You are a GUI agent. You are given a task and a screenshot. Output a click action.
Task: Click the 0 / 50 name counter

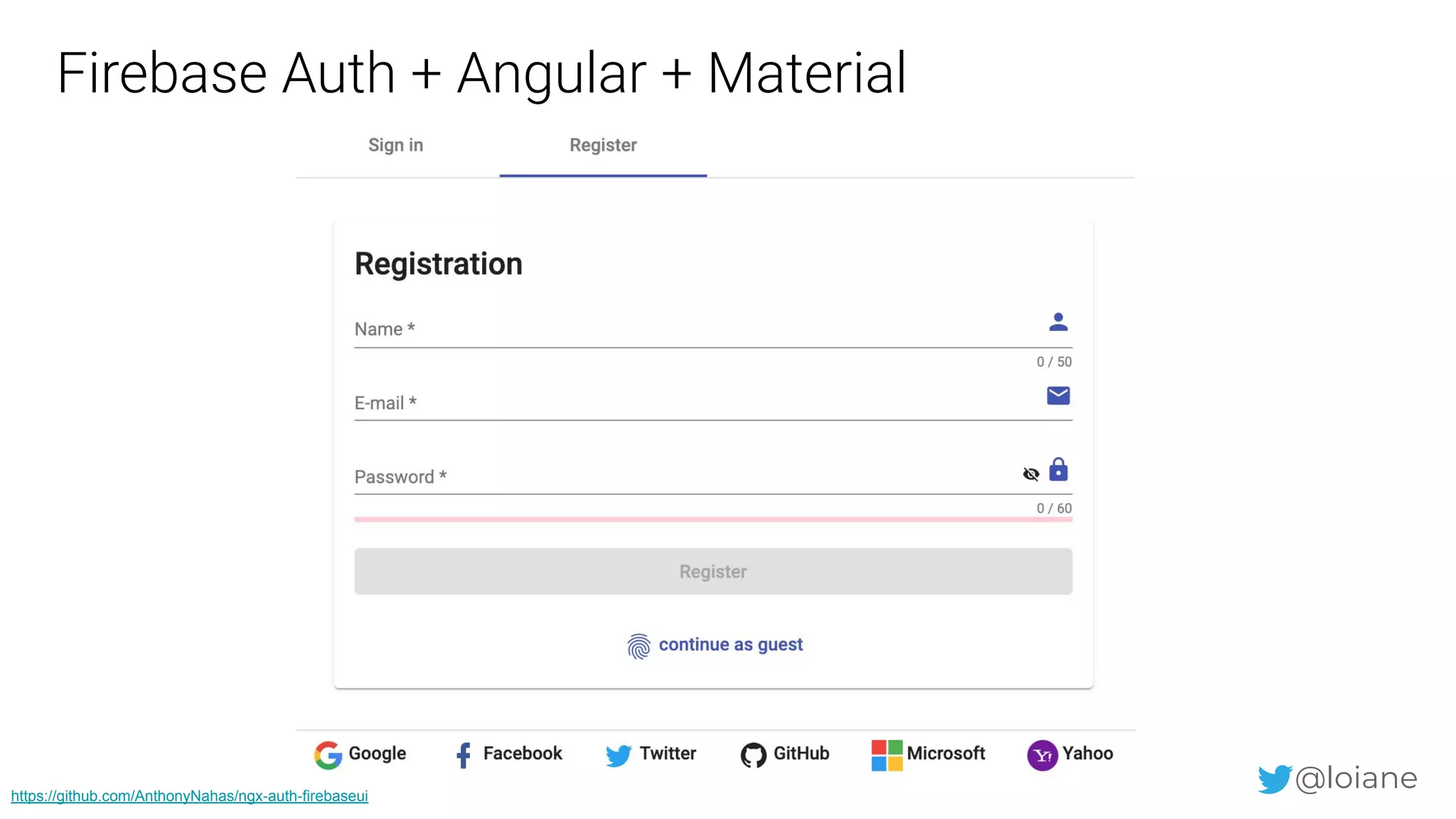click(x=1054, y=362)
